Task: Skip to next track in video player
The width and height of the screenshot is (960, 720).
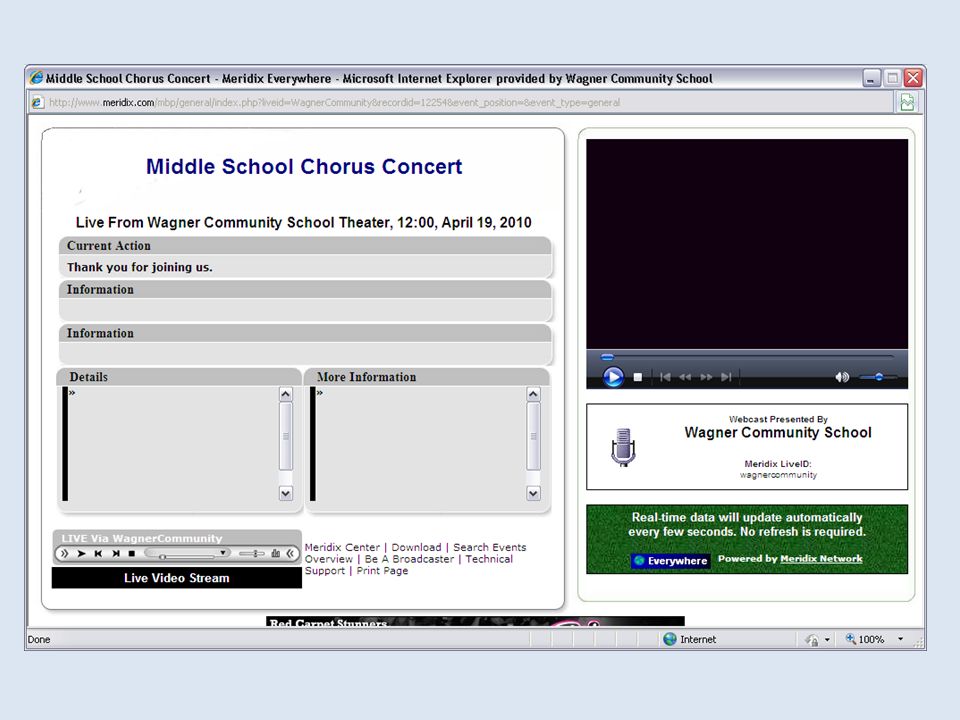Action: [726, 377]
